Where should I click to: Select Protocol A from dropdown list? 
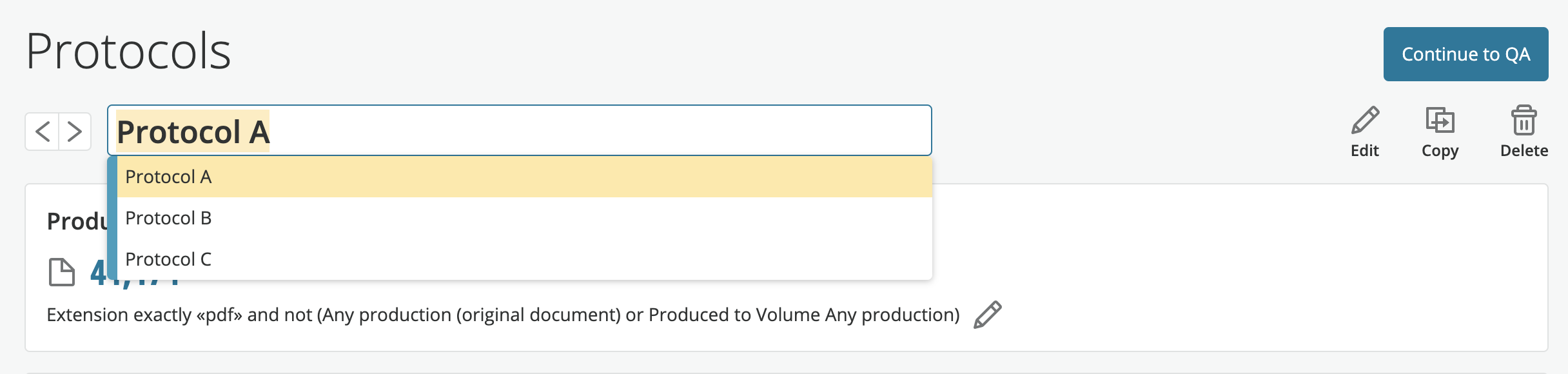click(x=525, y=177)
